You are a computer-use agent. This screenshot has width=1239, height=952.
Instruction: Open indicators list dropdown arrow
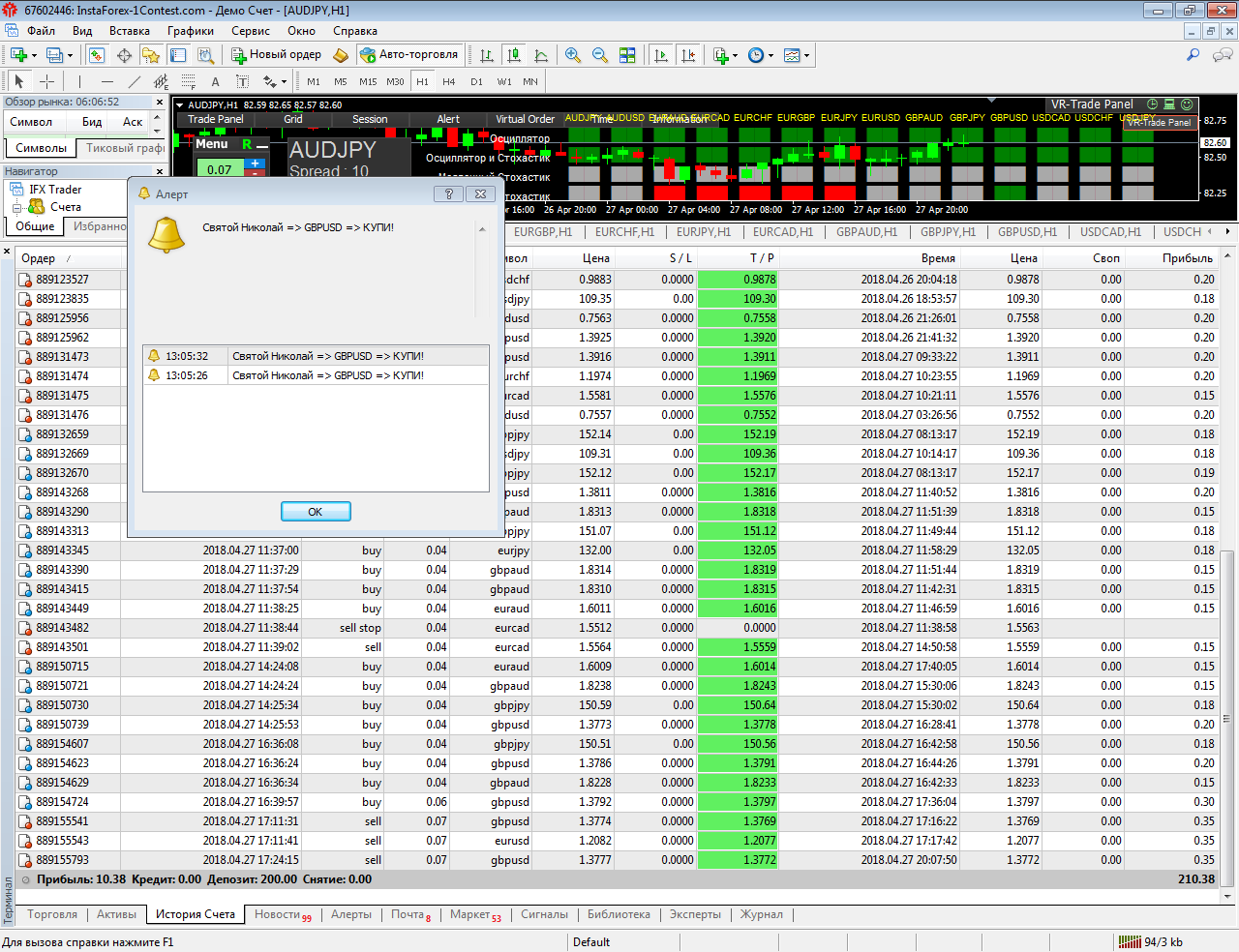pyautogui.click(x=736, y=55)
